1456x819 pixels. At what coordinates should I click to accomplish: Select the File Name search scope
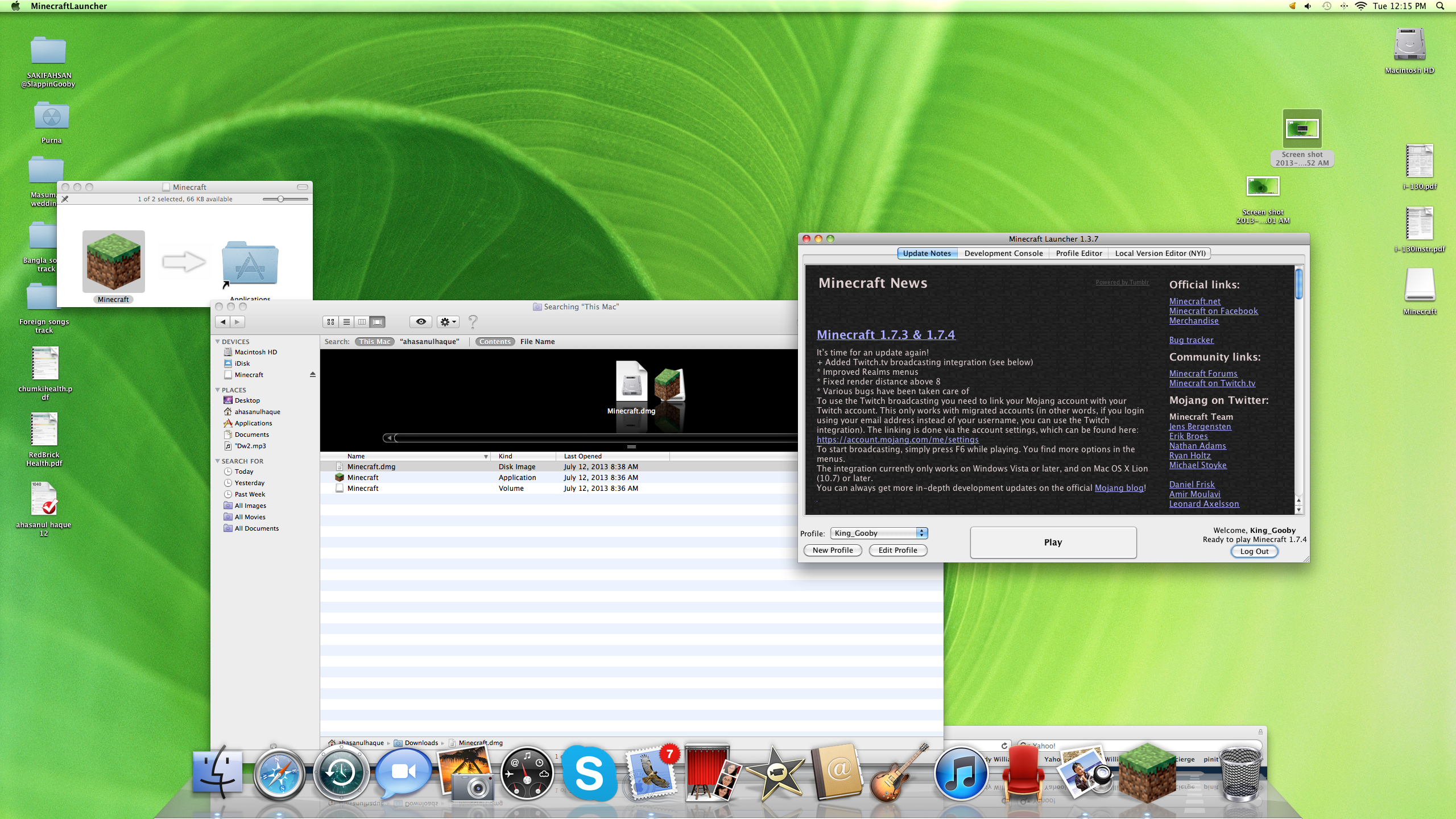pos(537,342)
